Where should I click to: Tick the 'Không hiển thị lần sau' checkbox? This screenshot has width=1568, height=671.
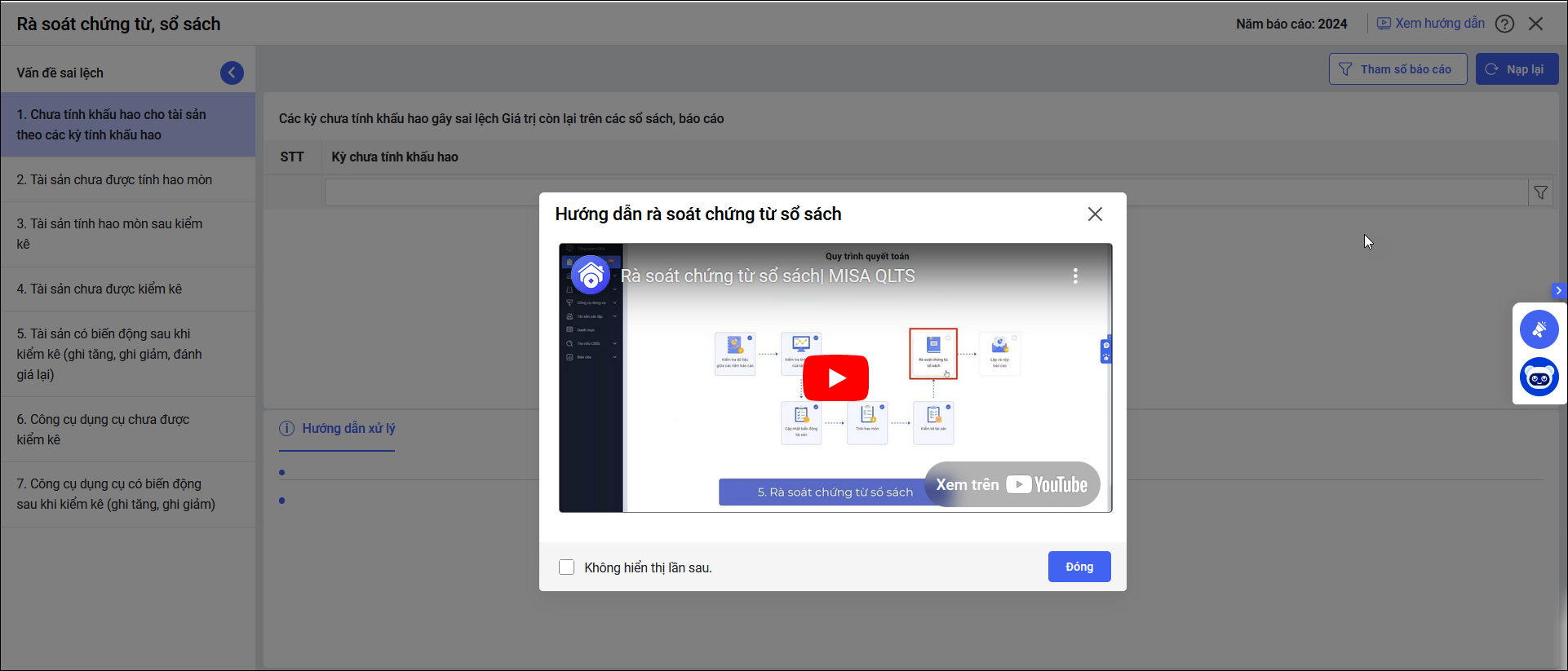coord(566,567)
